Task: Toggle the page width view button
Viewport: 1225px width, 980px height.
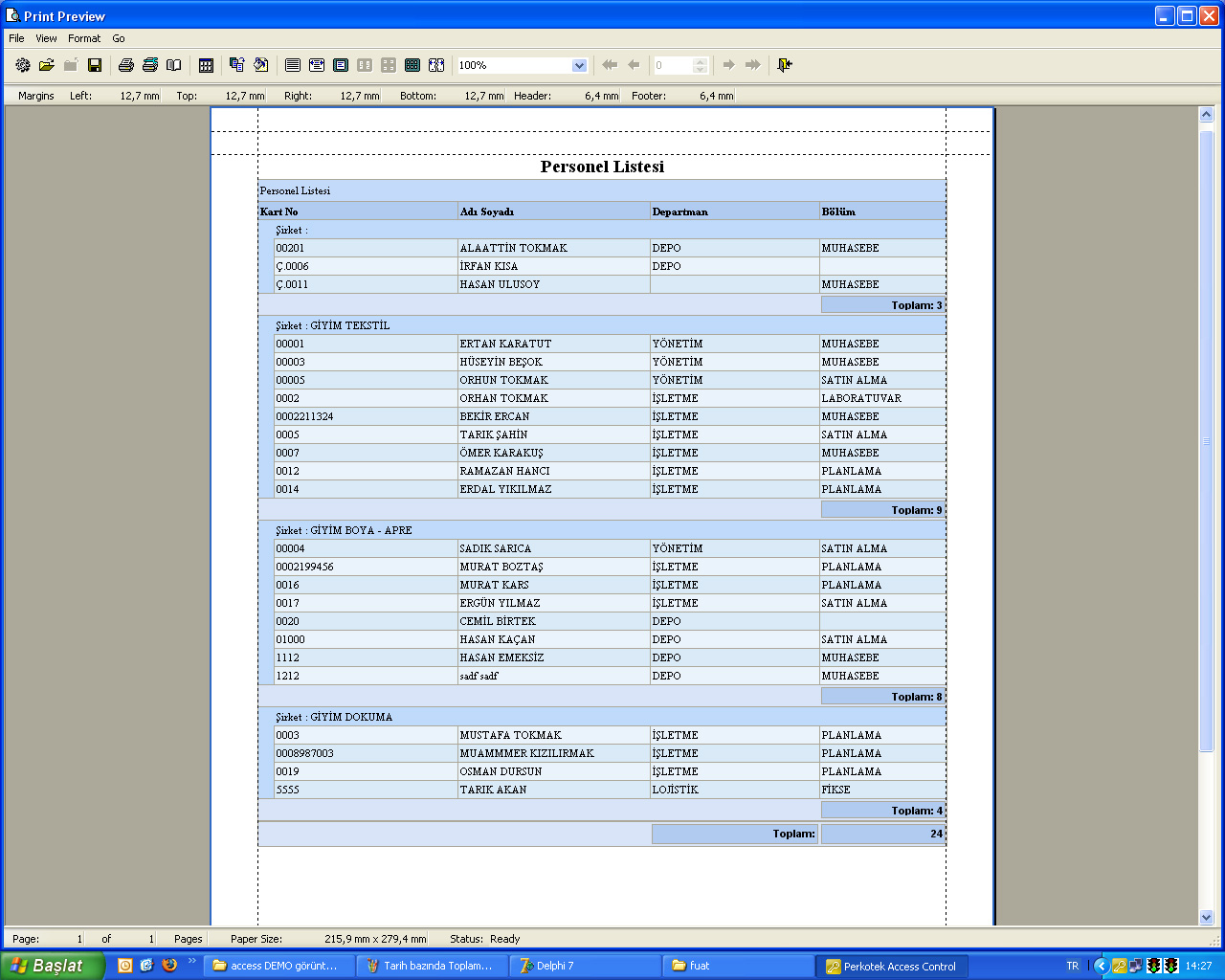Action: [x=317, y=65]
